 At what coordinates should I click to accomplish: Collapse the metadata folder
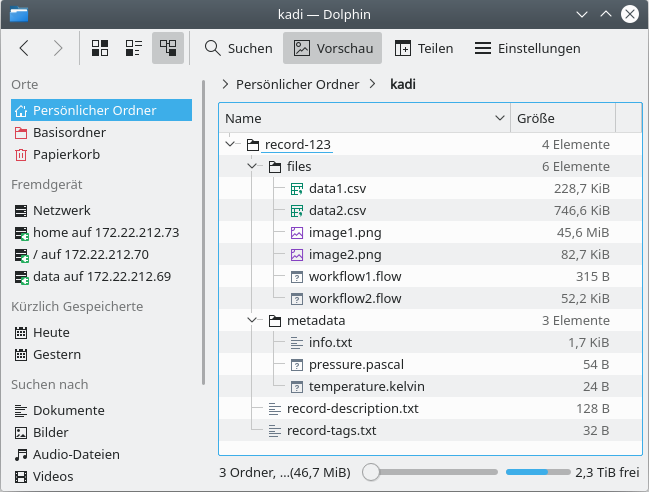click(253, 321)
